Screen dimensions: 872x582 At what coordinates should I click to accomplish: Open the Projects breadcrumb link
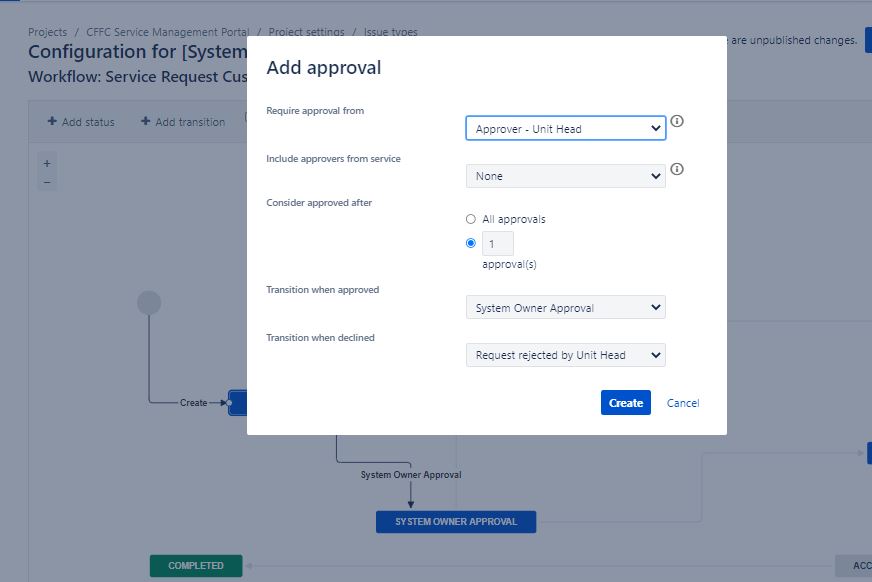47,32
